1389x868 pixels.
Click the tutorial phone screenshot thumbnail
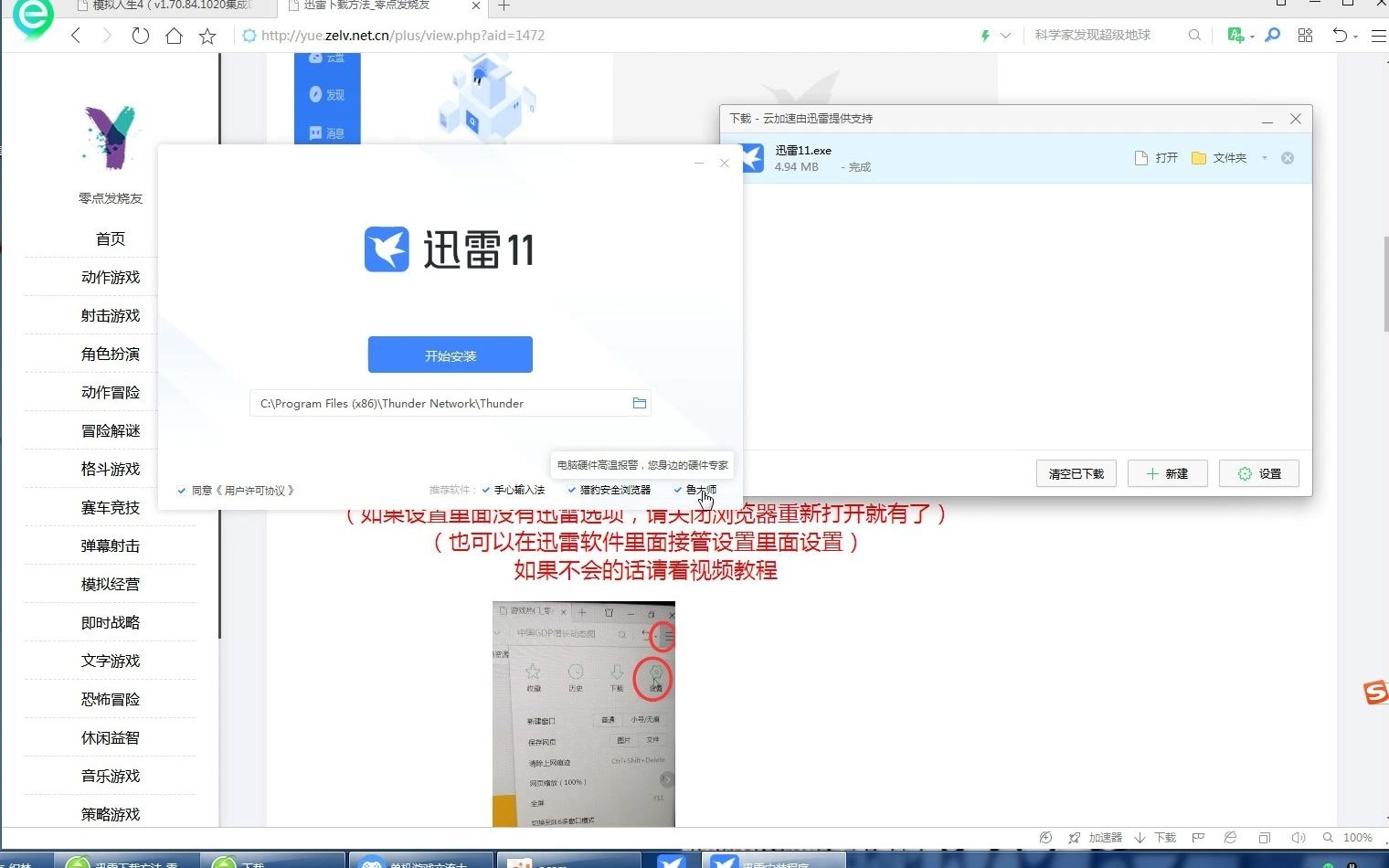[x=584, y=714]
